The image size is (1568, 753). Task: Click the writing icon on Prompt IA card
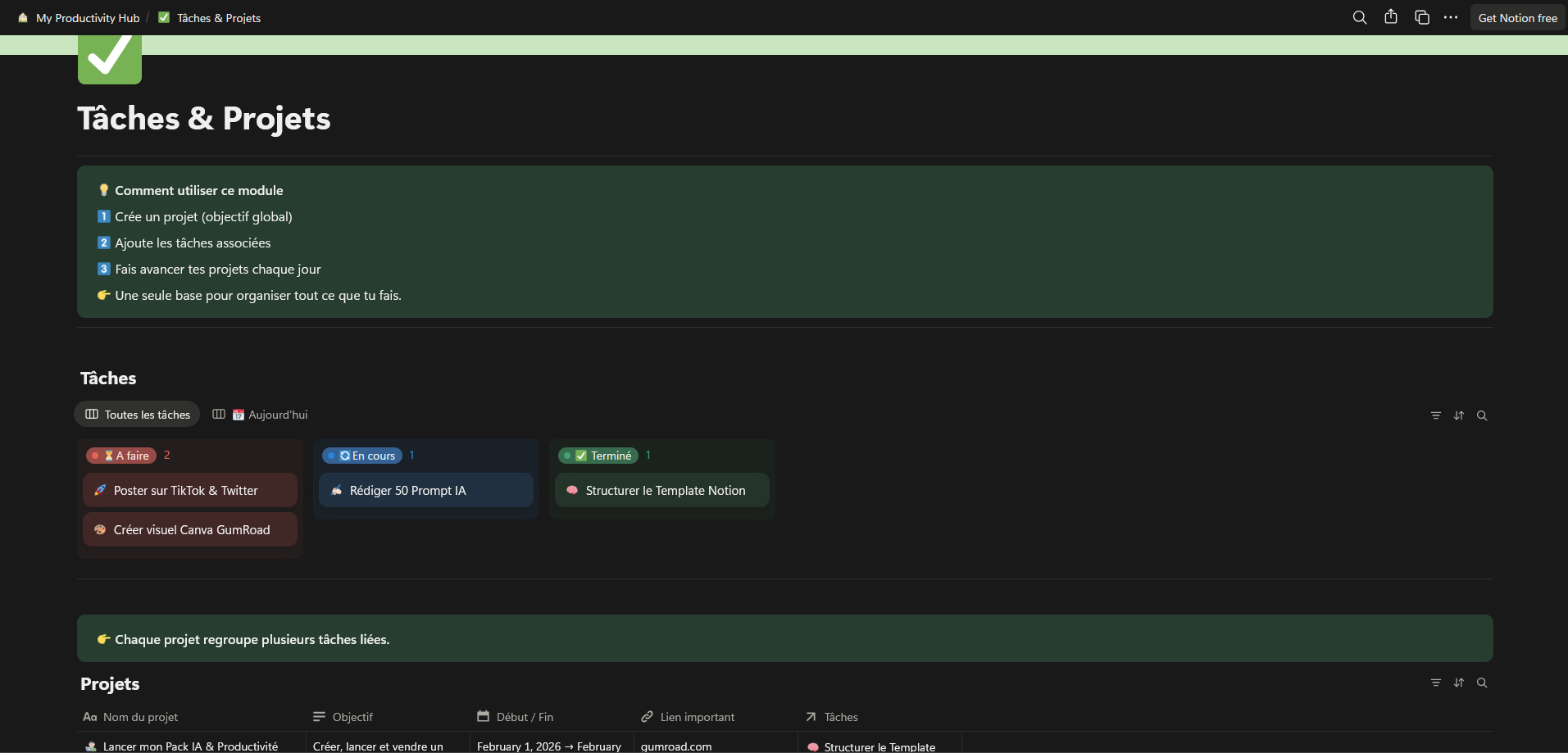click(336, 490)
